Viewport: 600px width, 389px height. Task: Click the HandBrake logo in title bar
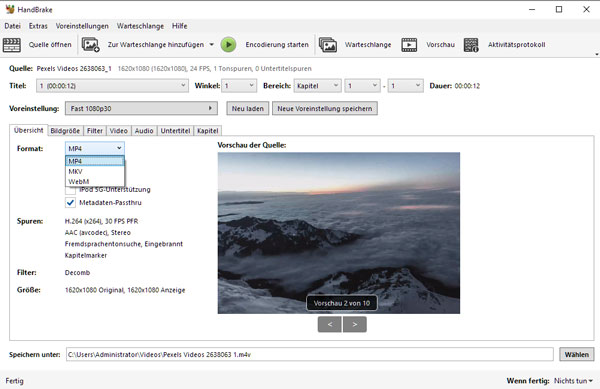[10, 9]
